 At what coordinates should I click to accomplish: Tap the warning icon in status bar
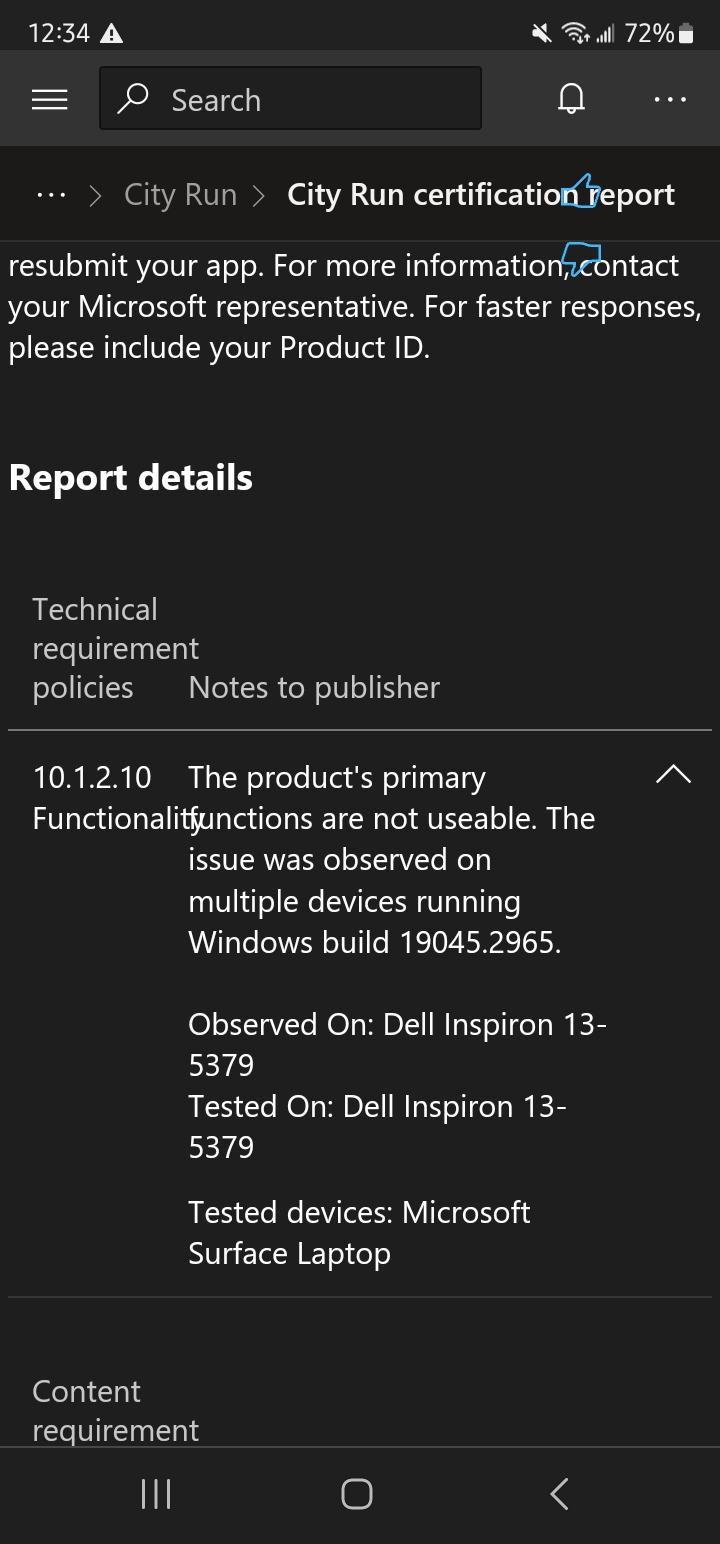(111, 31)
